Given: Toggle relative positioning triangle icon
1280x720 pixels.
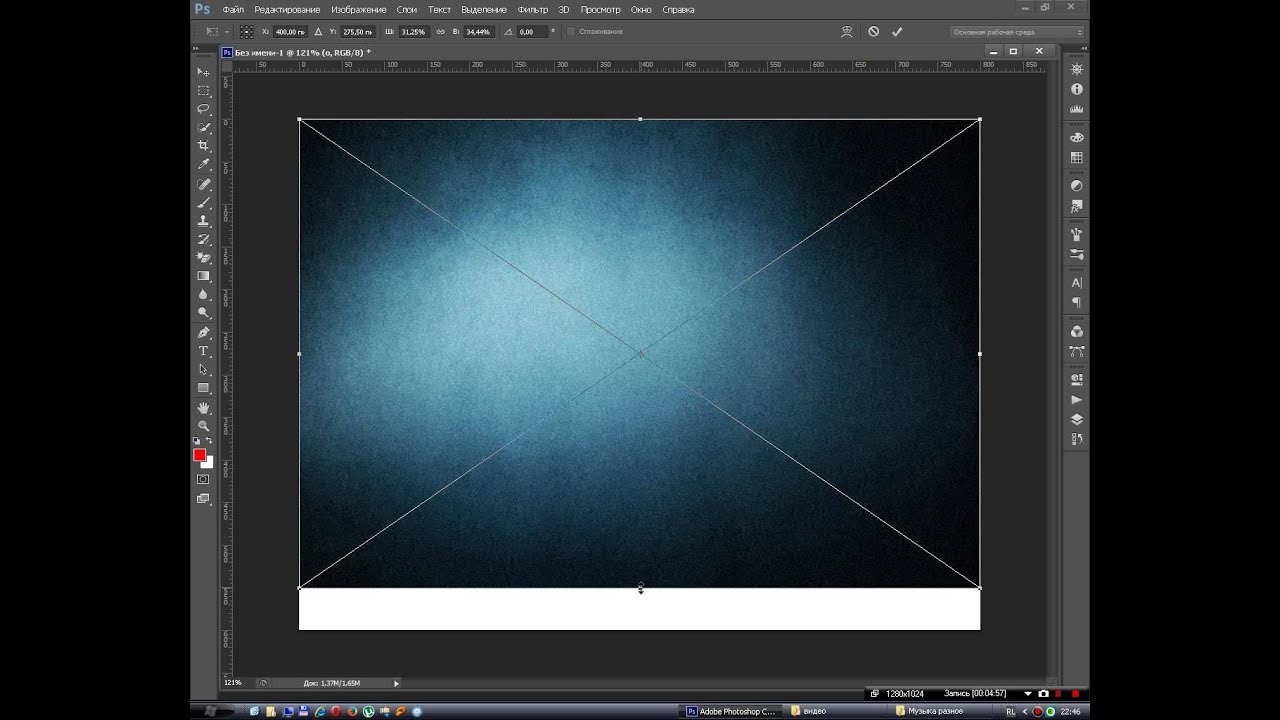Looking at the screenshot, I should pyautogui.click(x=319, y=32).
